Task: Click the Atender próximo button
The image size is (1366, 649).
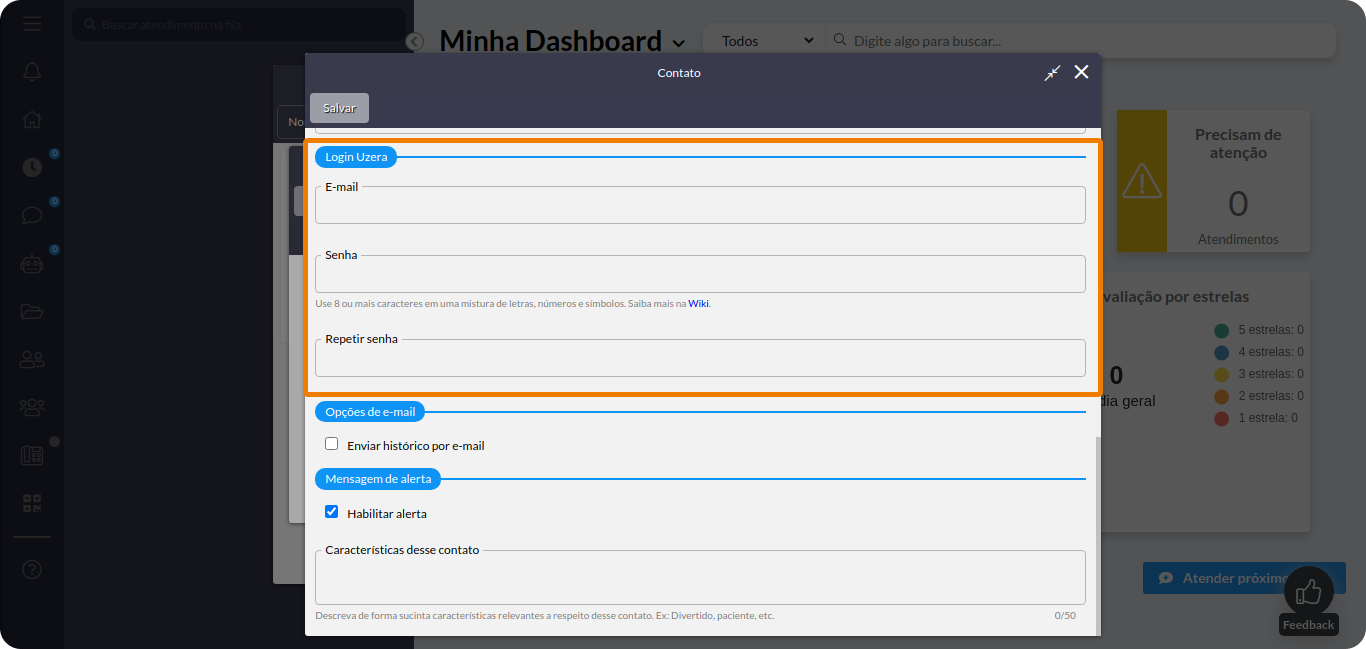Action: click(x=1244, y=578)
